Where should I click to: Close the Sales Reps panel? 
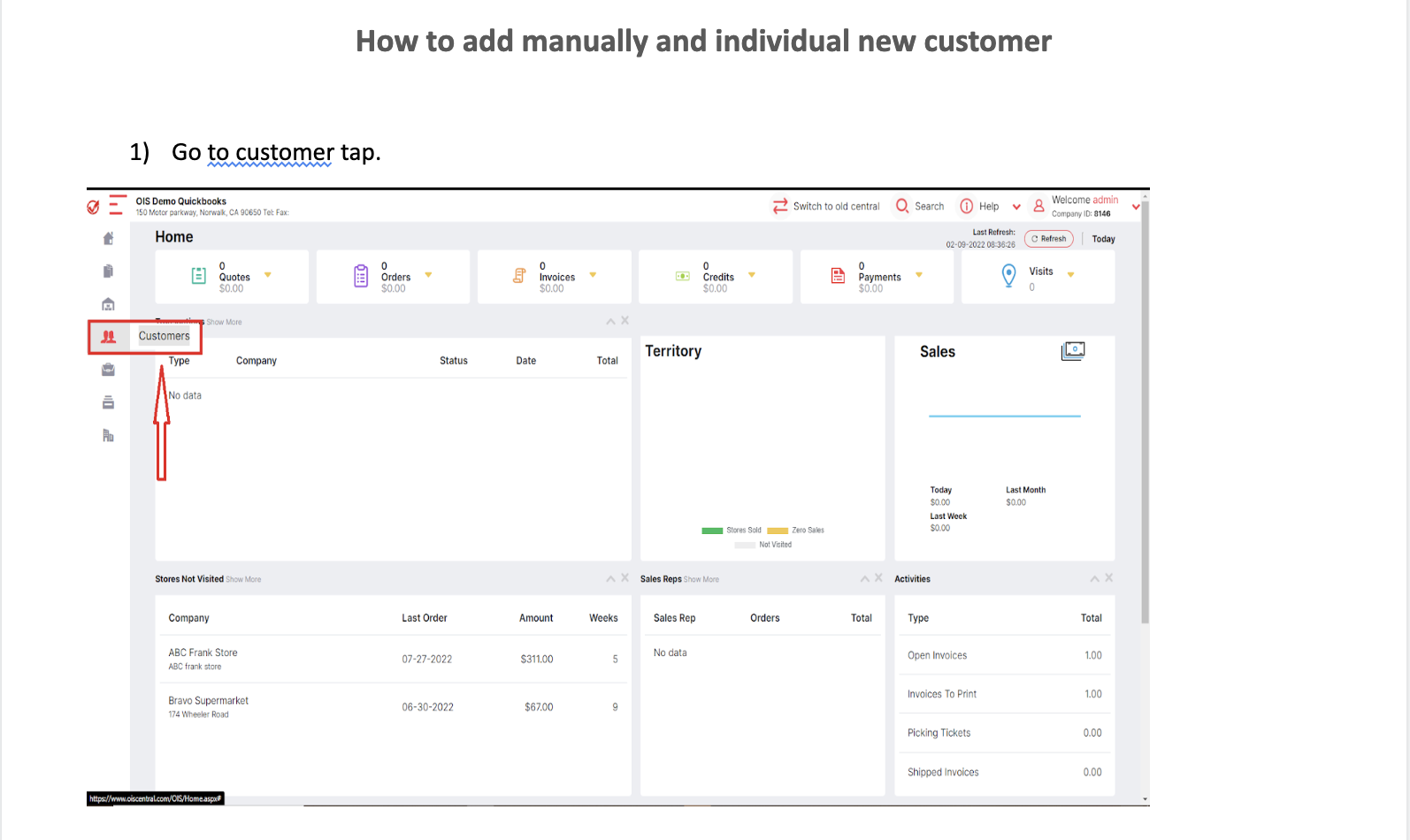click(x=878, y=577)
